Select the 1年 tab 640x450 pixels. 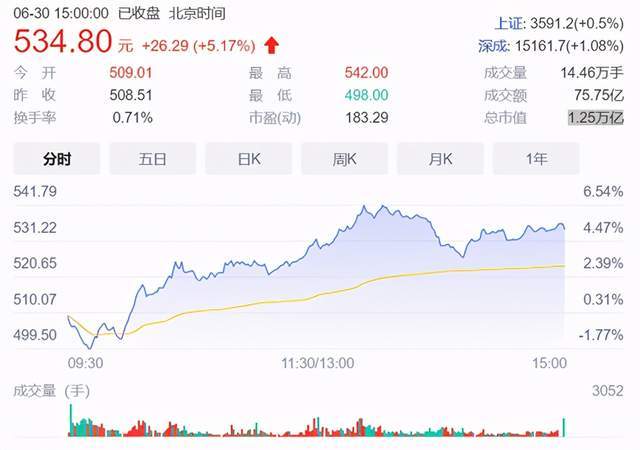(x=536, y=158)
